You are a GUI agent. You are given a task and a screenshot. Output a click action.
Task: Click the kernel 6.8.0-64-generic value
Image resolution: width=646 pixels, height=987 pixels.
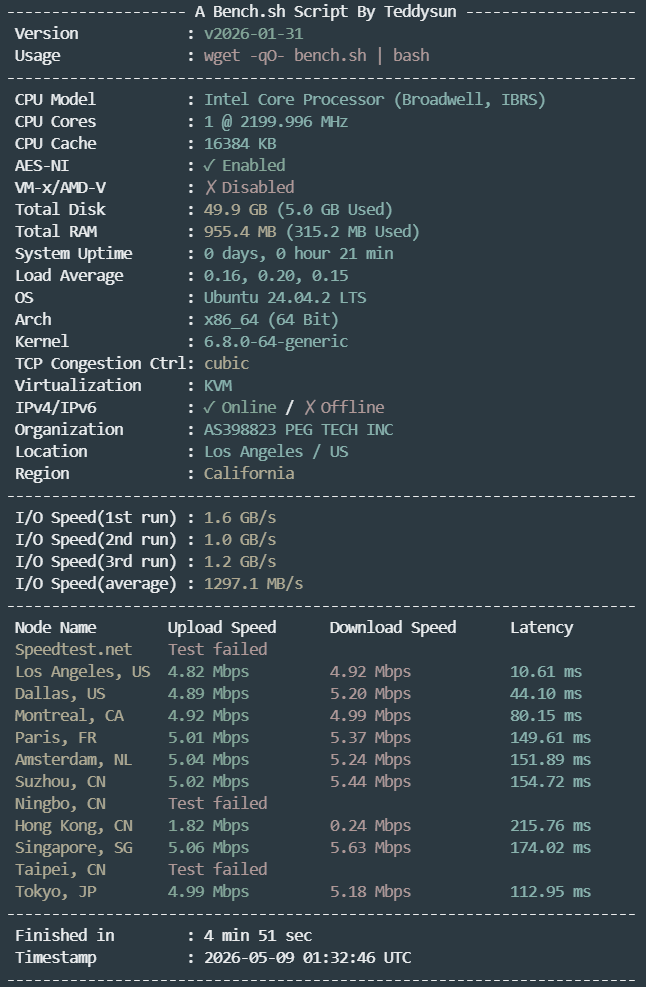click(276, 342)
